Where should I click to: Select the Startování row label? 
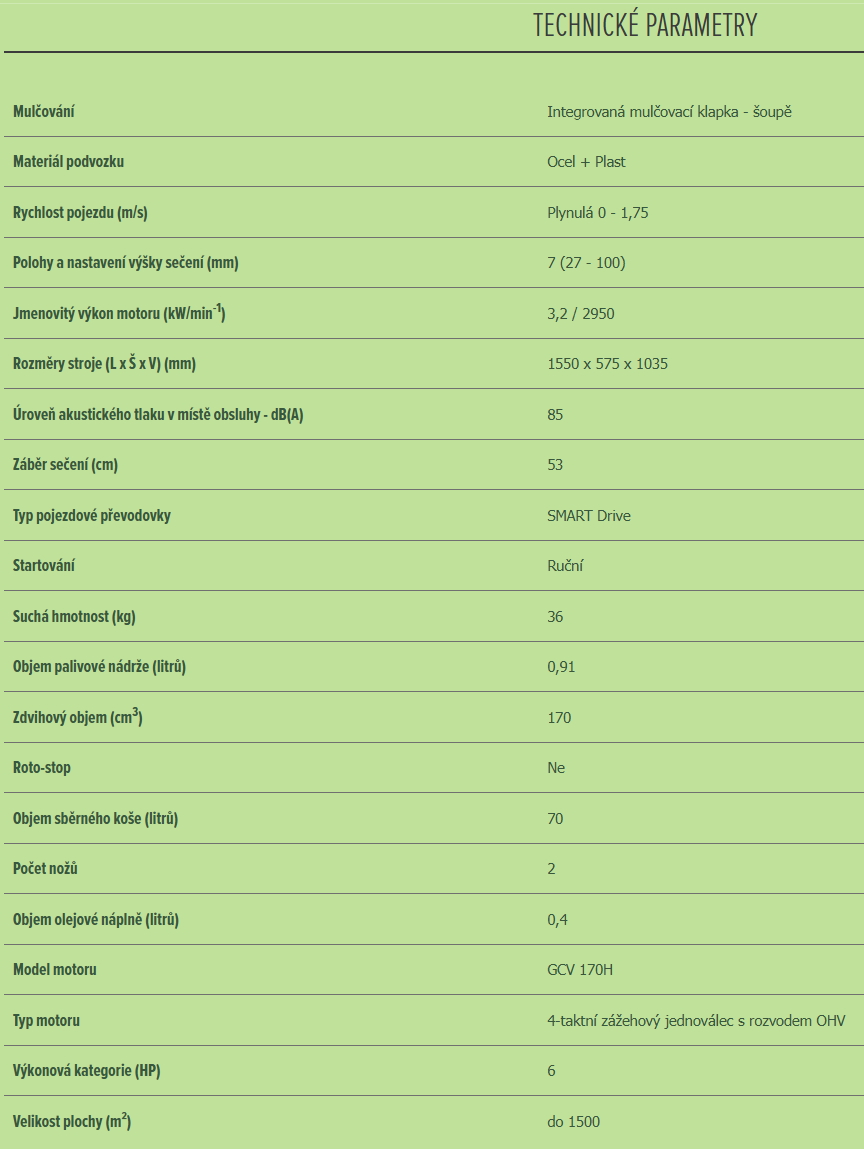[x=44, y=566]
